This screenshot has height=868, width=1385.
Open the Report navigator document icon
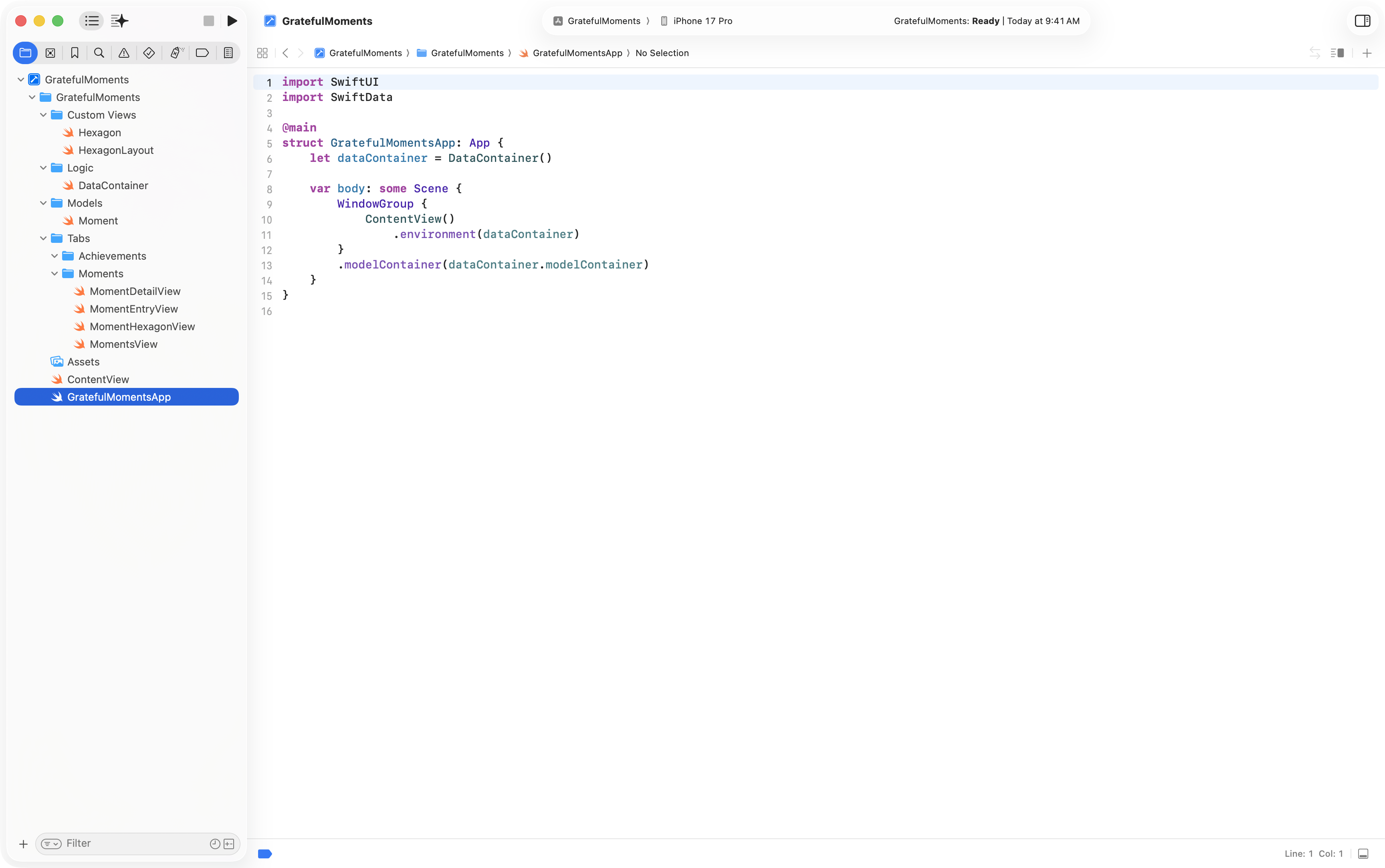228,53
